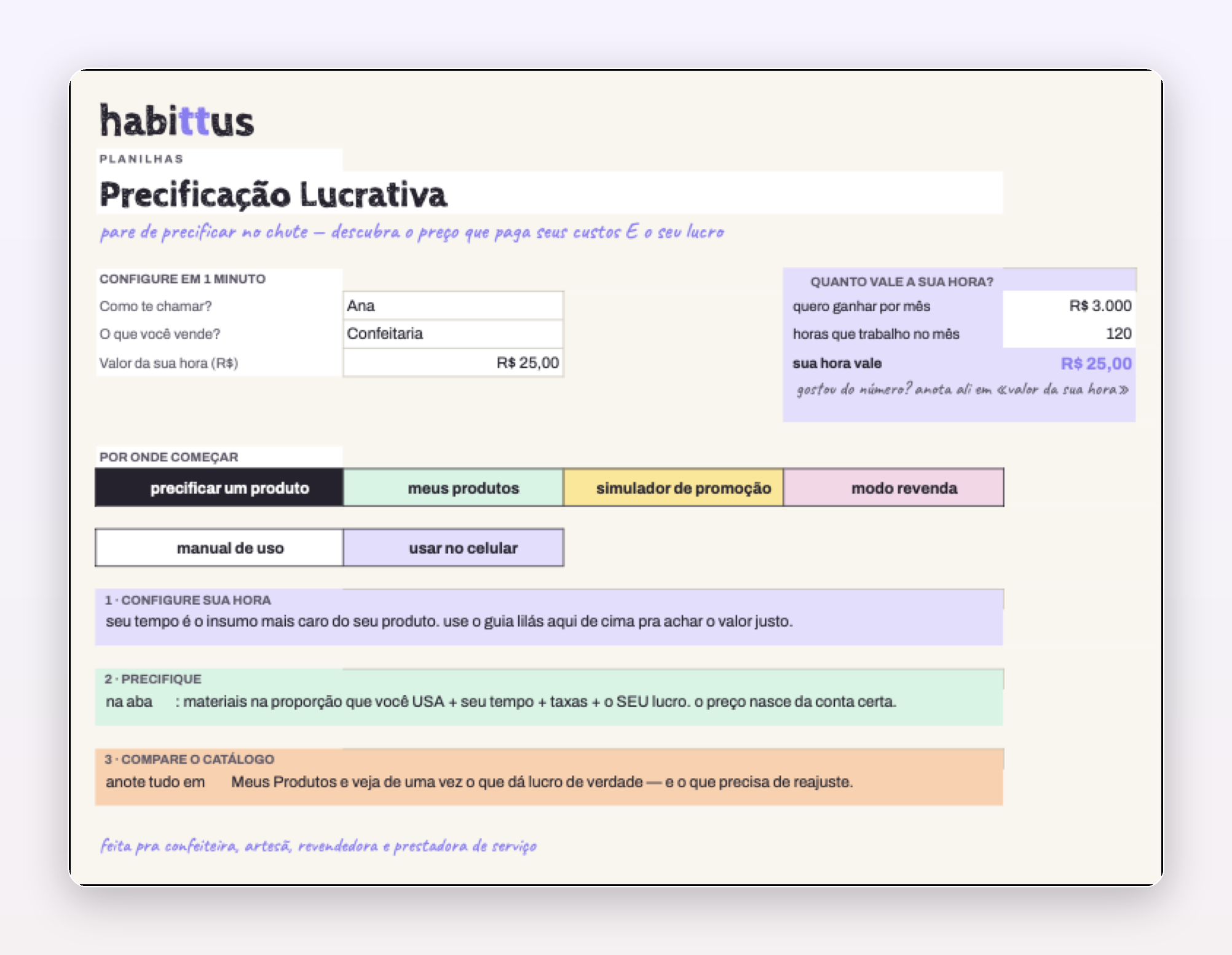The width and height of the screenshot is (1232, 955).
Task: Click the 'QUANTO VALE A SUA HORA?' heading
Action: click(902, 282)
